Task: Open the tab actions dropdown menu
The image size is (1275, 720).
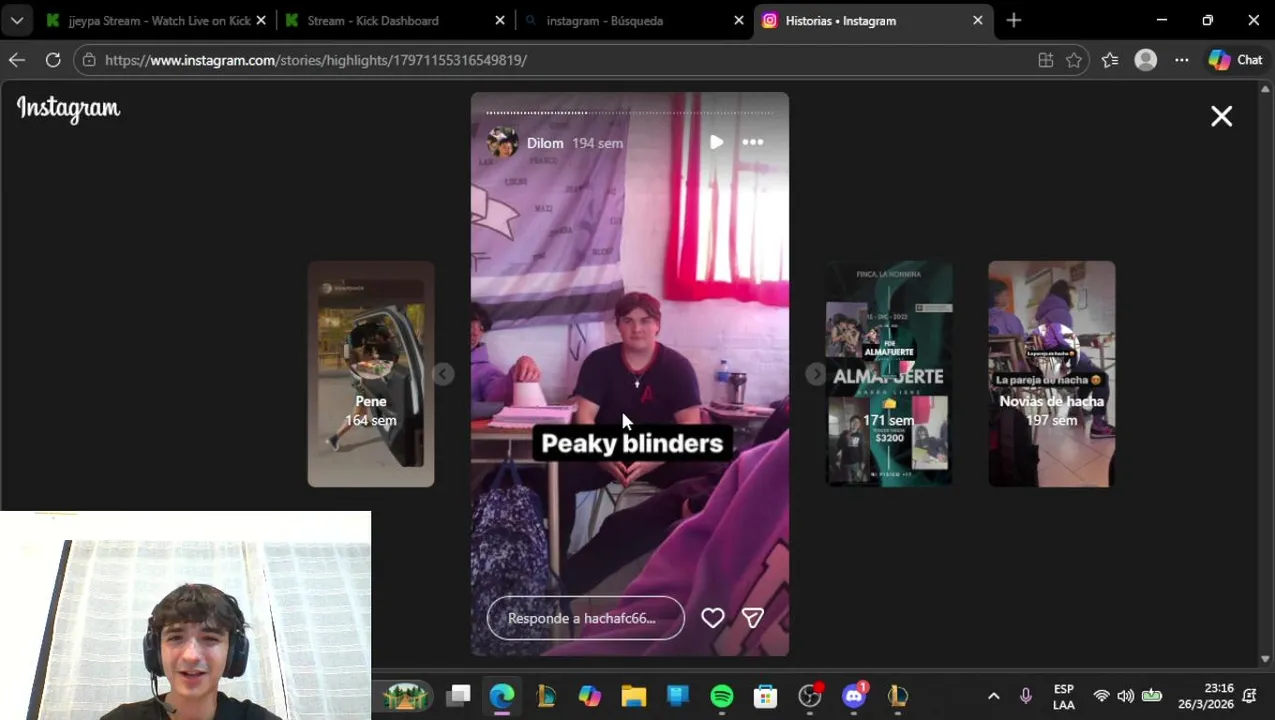Action: pos(17,20)
